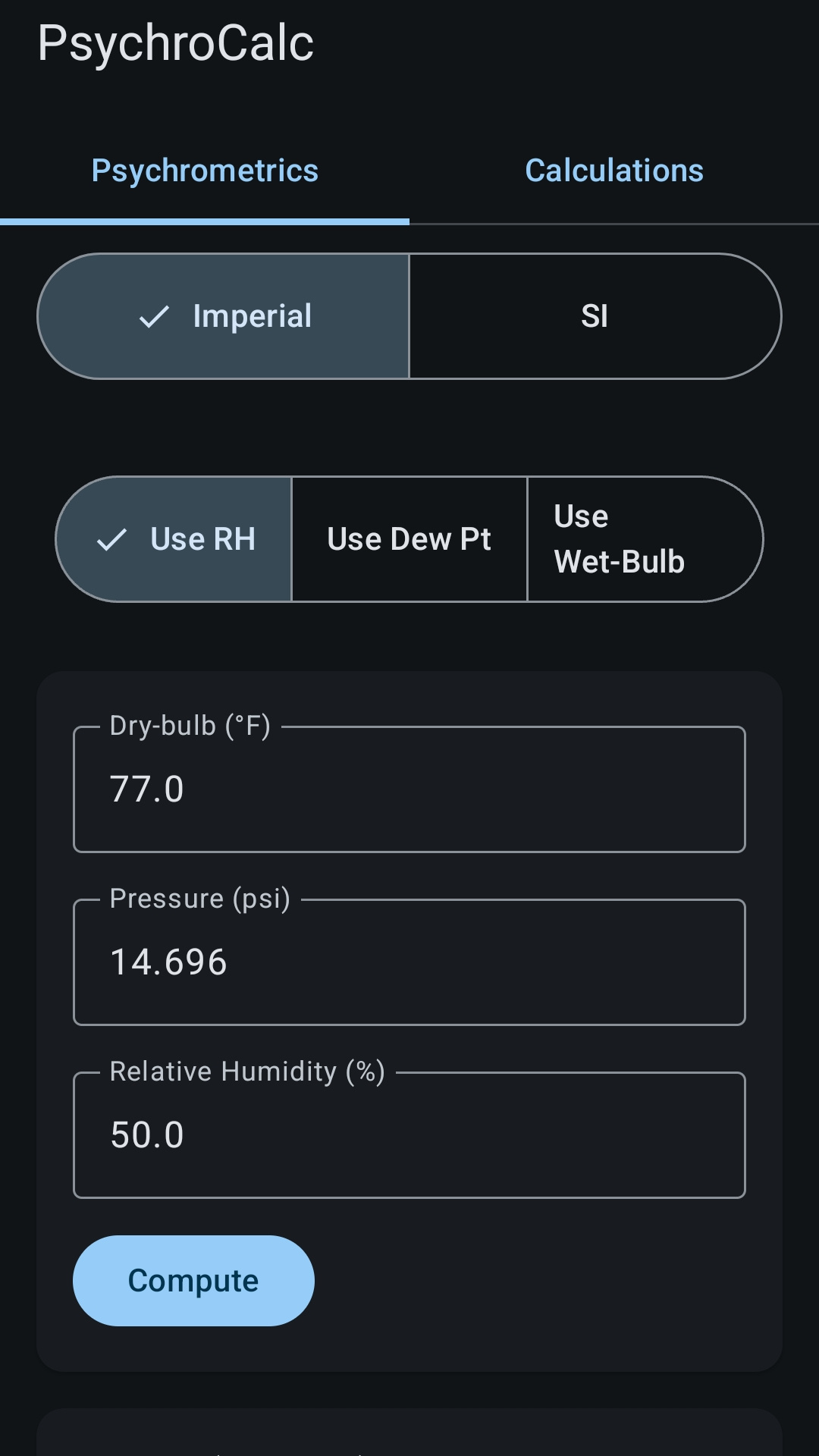
Task: Click the Pressure (psi) field label
Action: [x=199, y=899]
